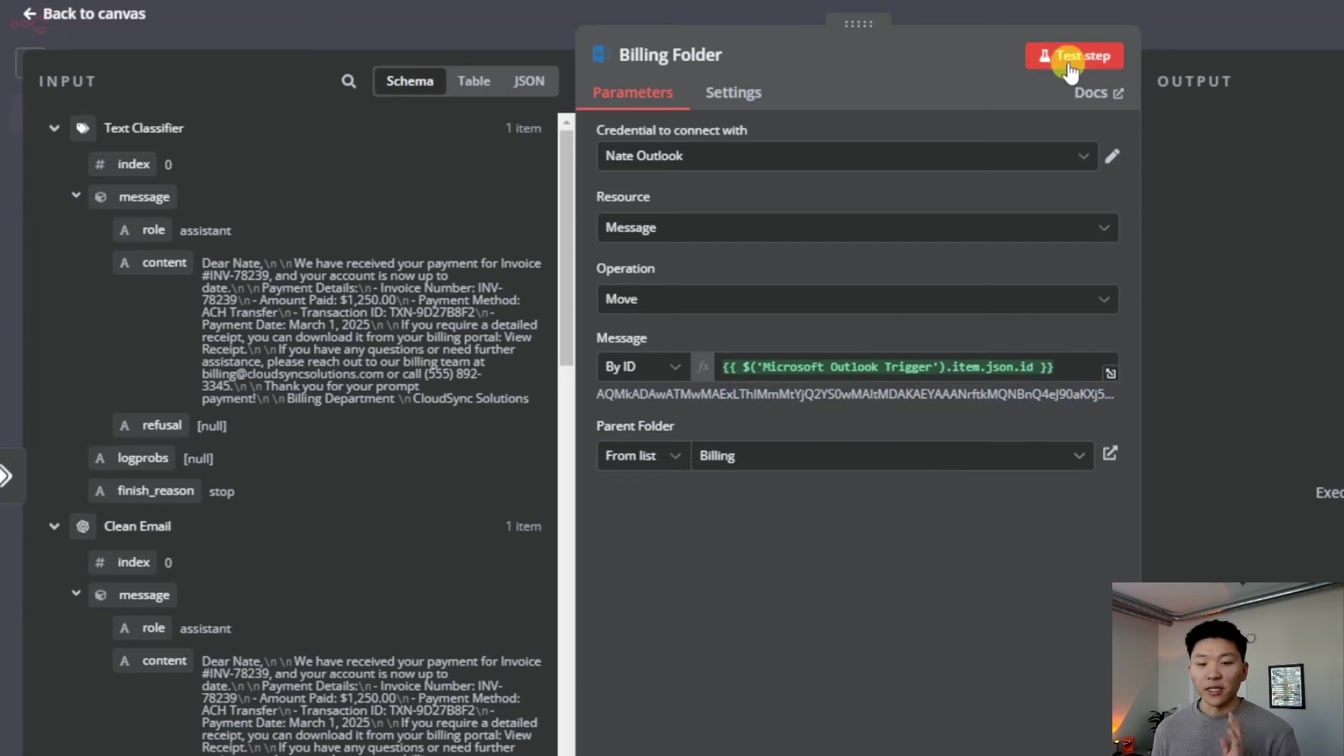Click the Billing Folder title
The width and height of the screenshot is (1344, 756).
[670, 55]
